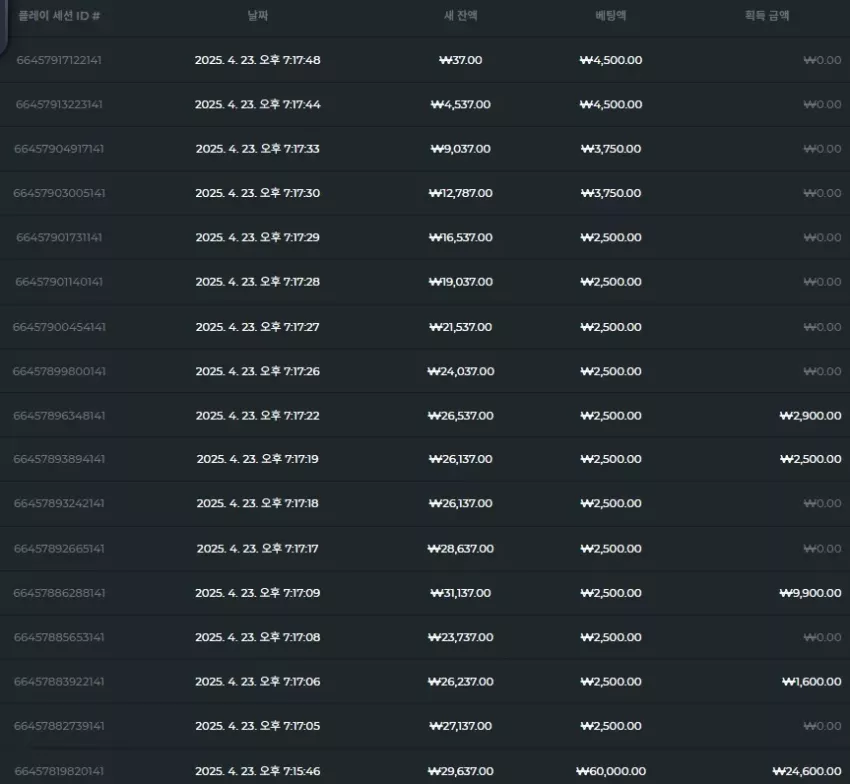Click the ₩60,000.00 bet amount cell
The height and width of the screenshot is (784, 850).
pos(610,771)
